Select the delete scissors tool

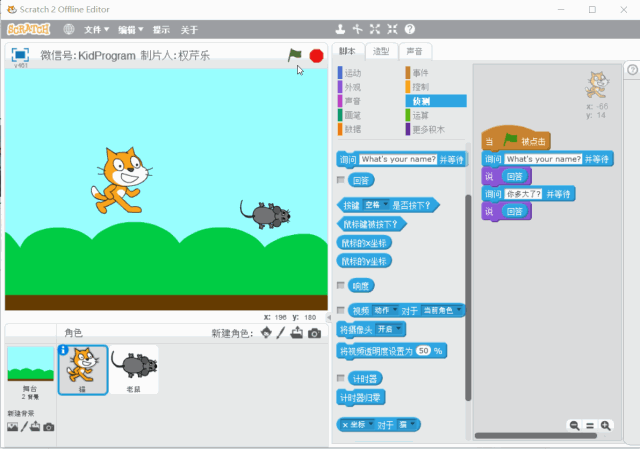click(358, 29)
